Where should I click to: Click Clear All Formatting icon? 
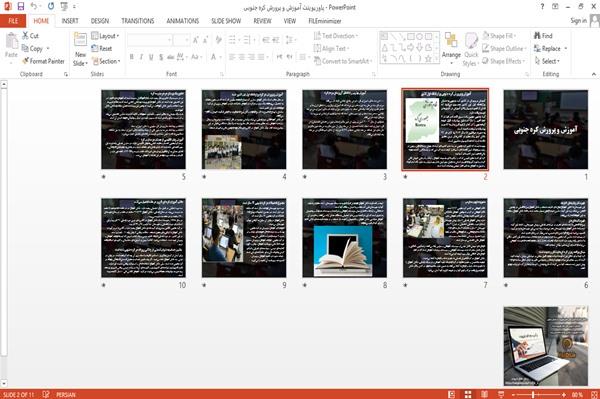pos(218,40)
